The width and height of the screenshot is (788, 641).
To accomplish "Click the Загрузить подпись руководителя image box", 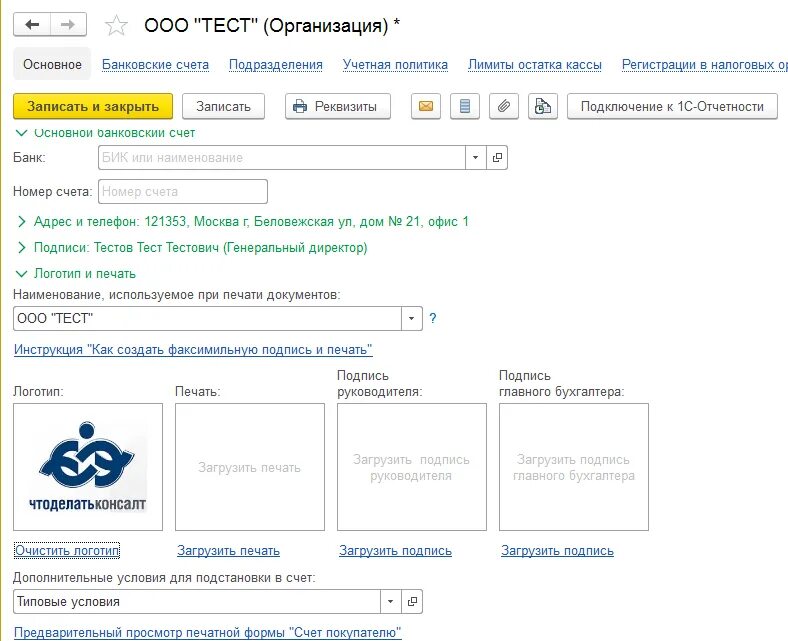I will [x=412, y=467].
